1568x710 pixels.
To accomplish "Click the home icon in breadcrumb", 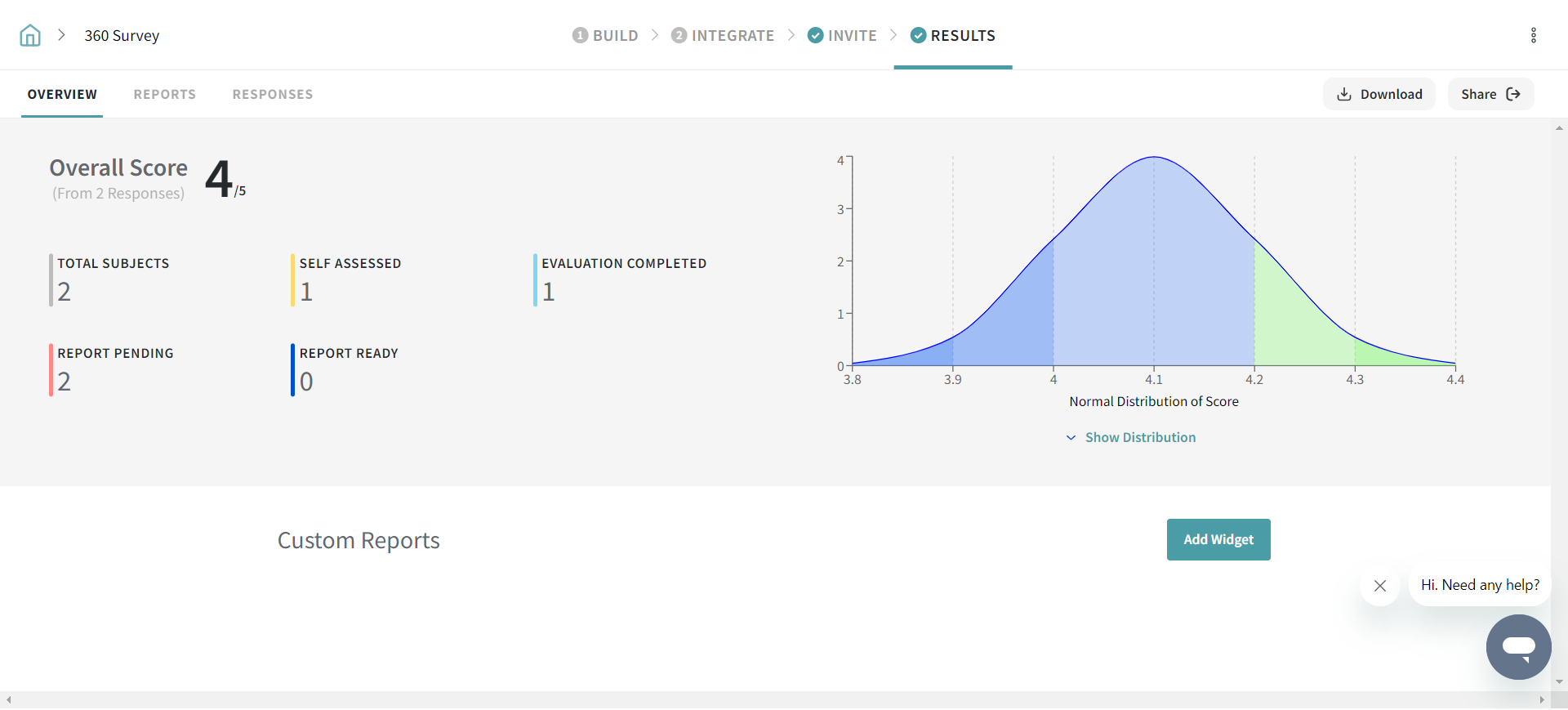I will (x=30, y=35).
